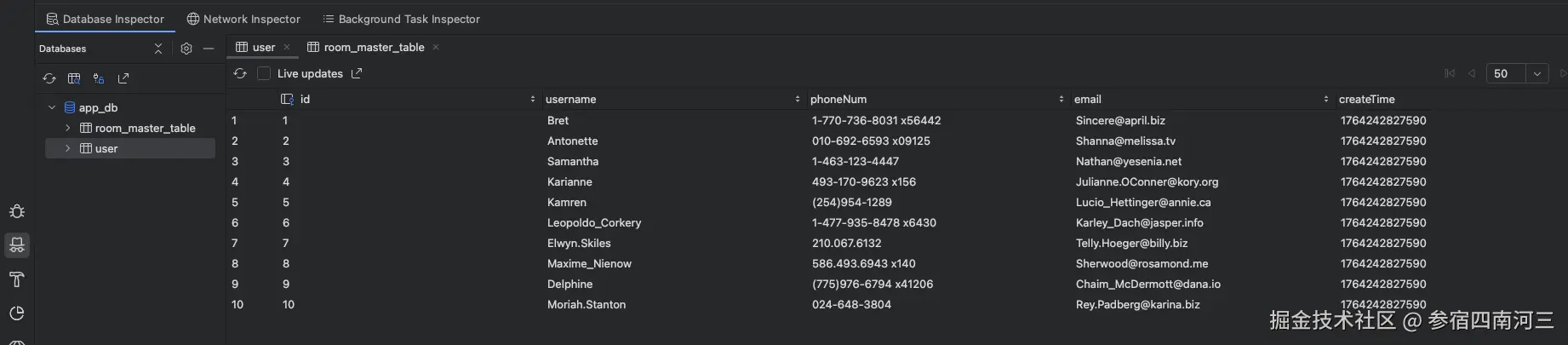Refresh the database schema in Databases panel
The height and width of the screenshot is (345, 1568).
pyautogui.click(x=49, y=78)
